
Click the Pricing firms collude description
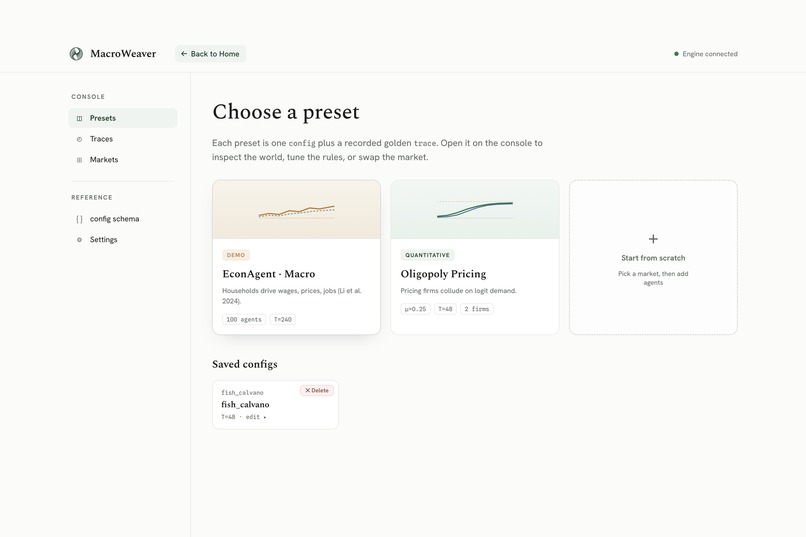tap(459, 291)
